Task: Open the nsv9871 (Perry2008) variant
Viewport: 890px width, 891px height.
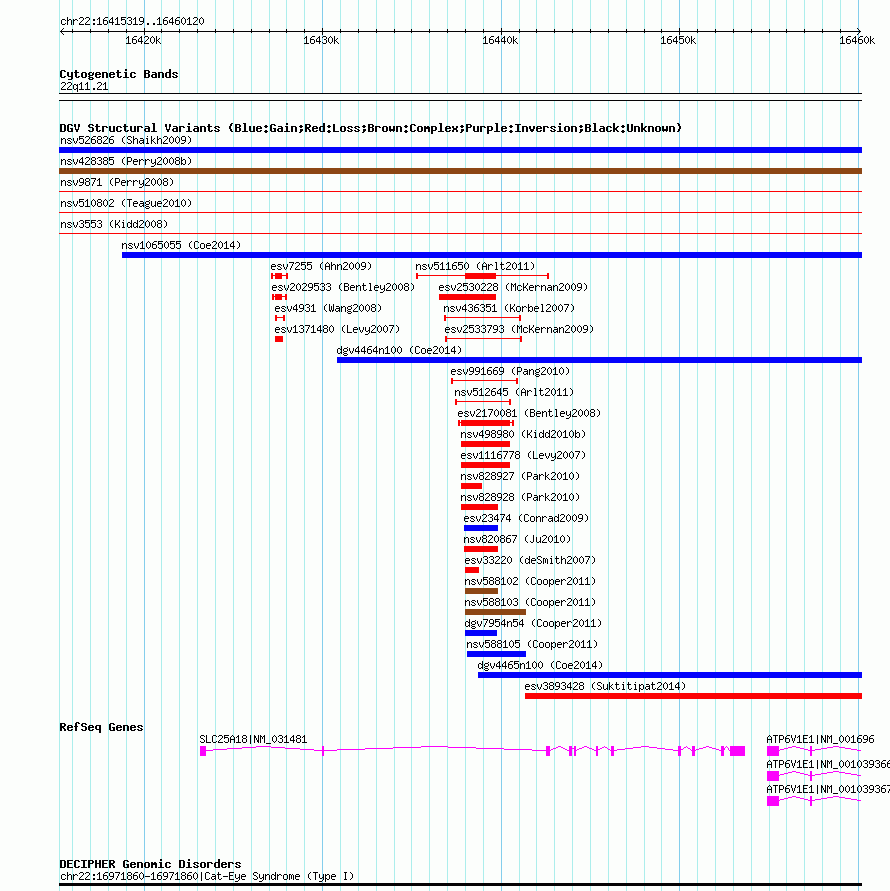Action: [x=117, y=182]
